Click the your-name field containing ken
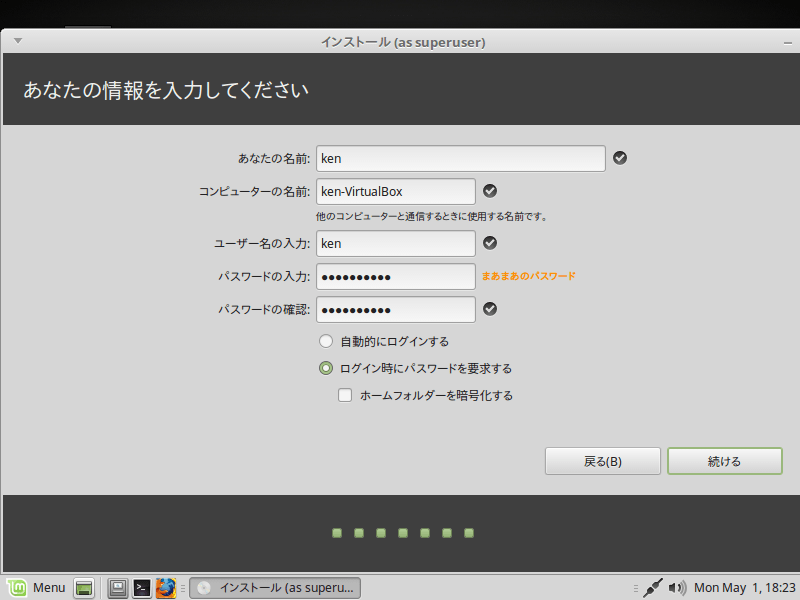 (461, 159)
